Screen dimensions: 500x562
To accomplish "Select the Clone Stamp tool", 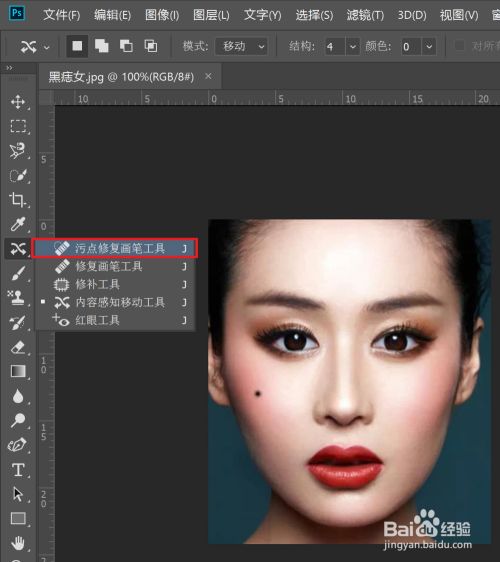I will [16, 297].
